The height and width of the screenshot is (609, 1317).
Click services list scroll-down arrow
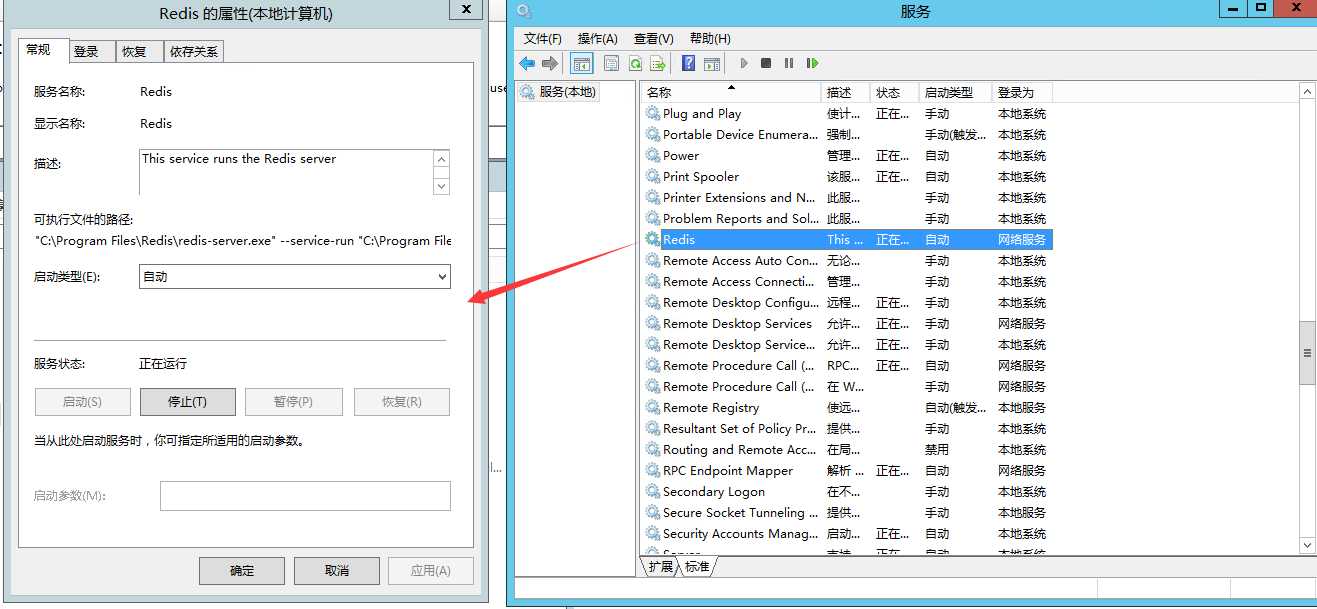(x=1306, y=545)
